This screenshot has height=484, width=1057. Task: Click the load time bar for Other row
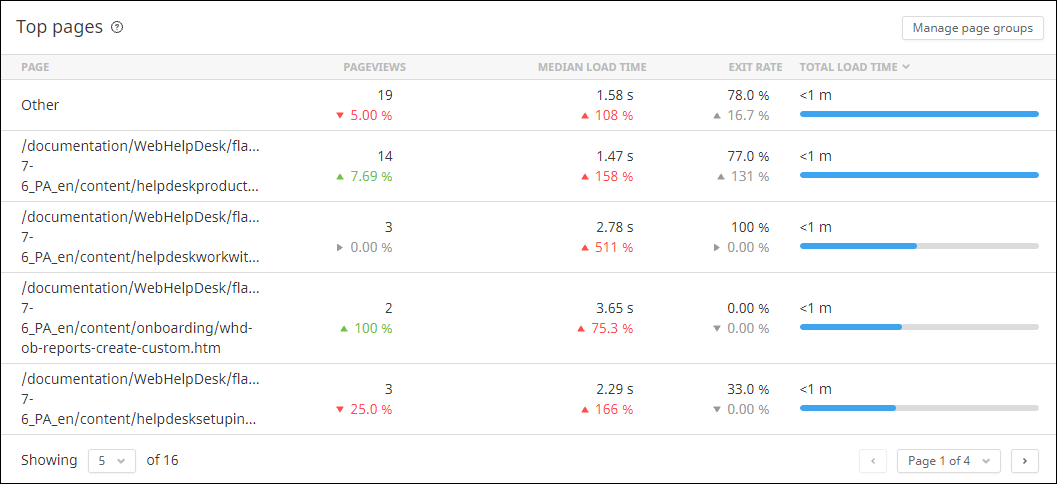[919, 114]
